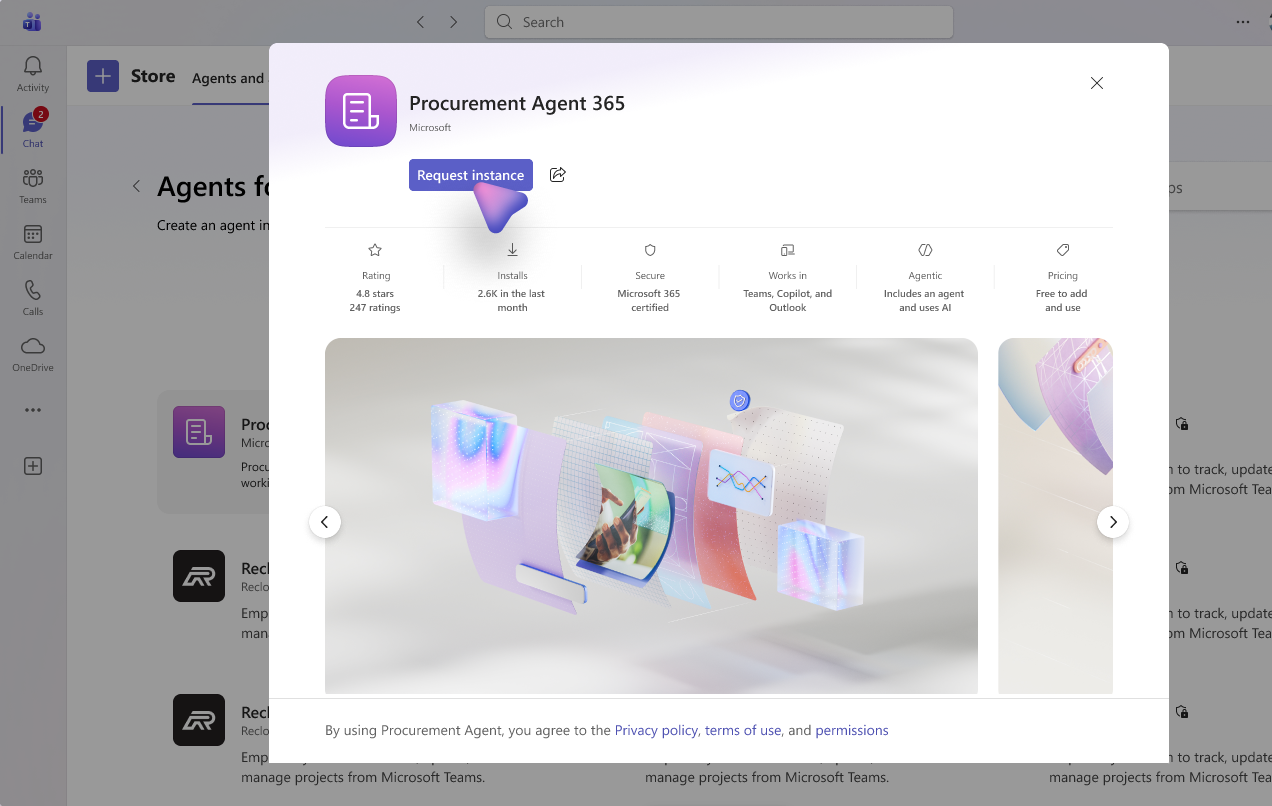Click the Works in devices icon

(787, 250)
